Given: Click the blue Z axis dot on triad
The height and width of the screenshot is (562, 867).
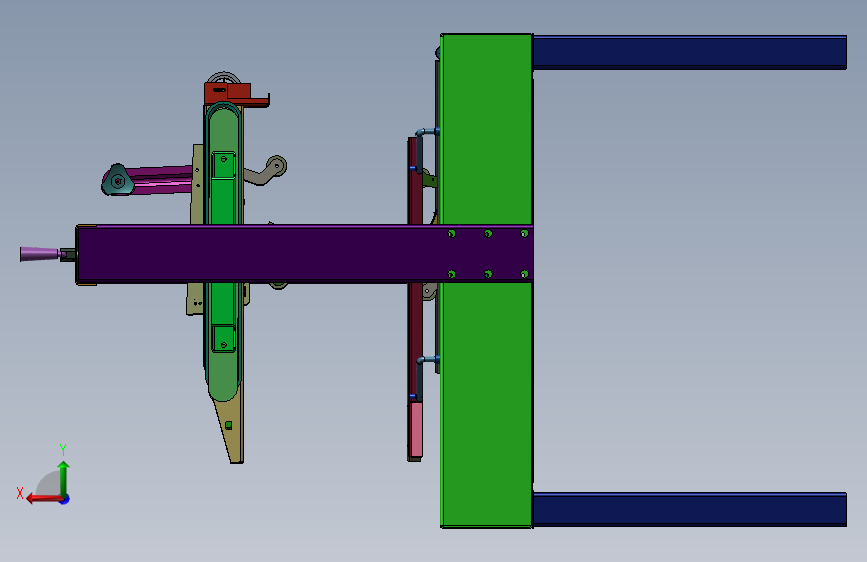Looking at the screenshot, I should pyautogui.click(x=65, y=499).
